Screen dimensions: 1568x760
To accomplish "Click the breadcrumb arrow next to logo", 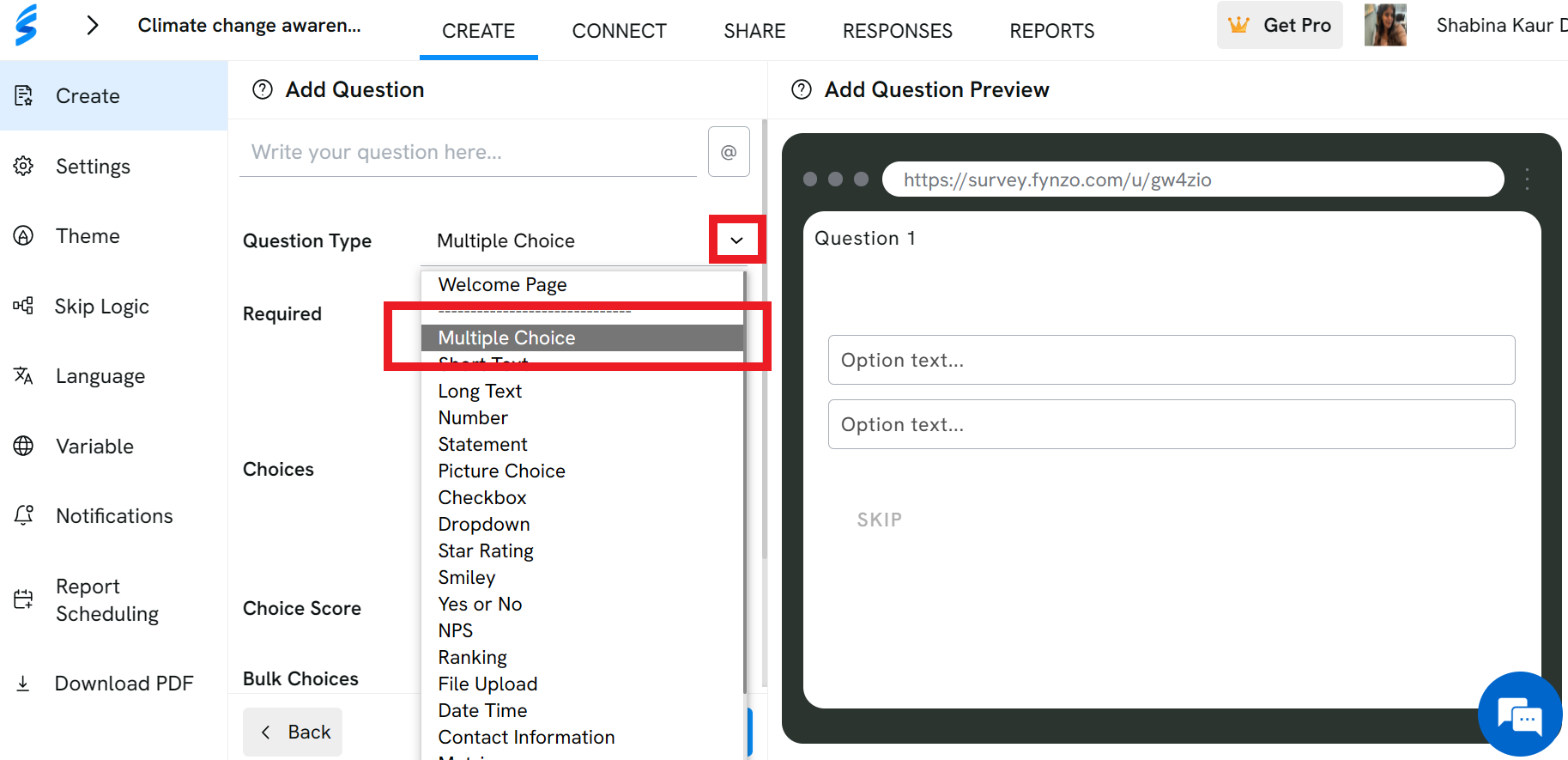I will 93,26.
